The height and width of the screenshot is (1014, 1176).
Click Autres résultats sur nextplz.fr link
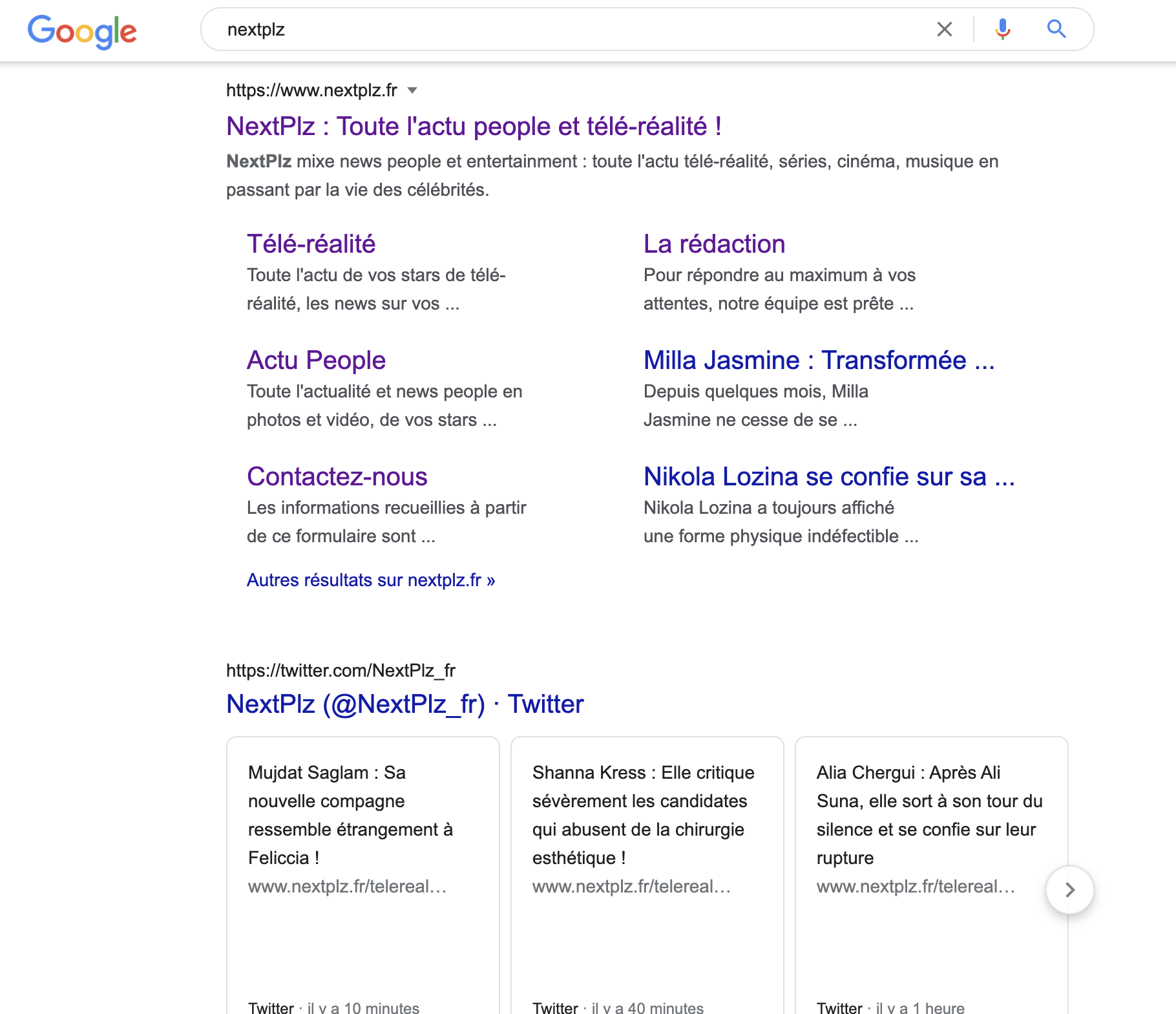point(371,580)
